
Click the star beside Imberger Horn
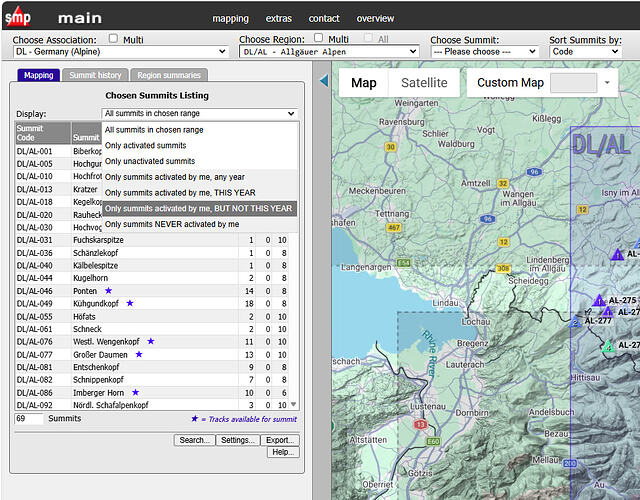pyautogui.click(x=136, y=392)
